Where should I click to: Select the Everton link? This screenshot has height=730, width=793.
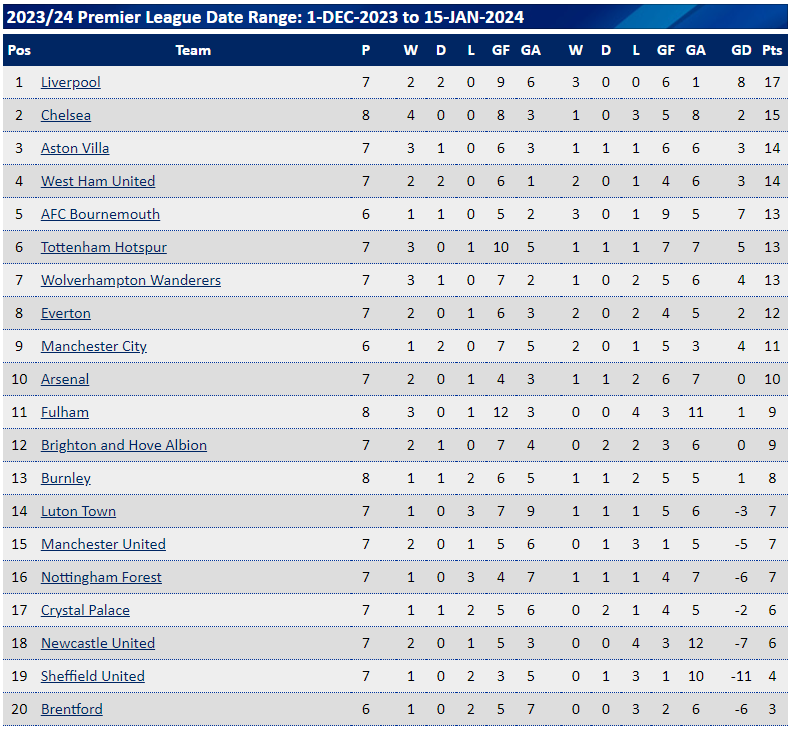[x=66, y=313]
